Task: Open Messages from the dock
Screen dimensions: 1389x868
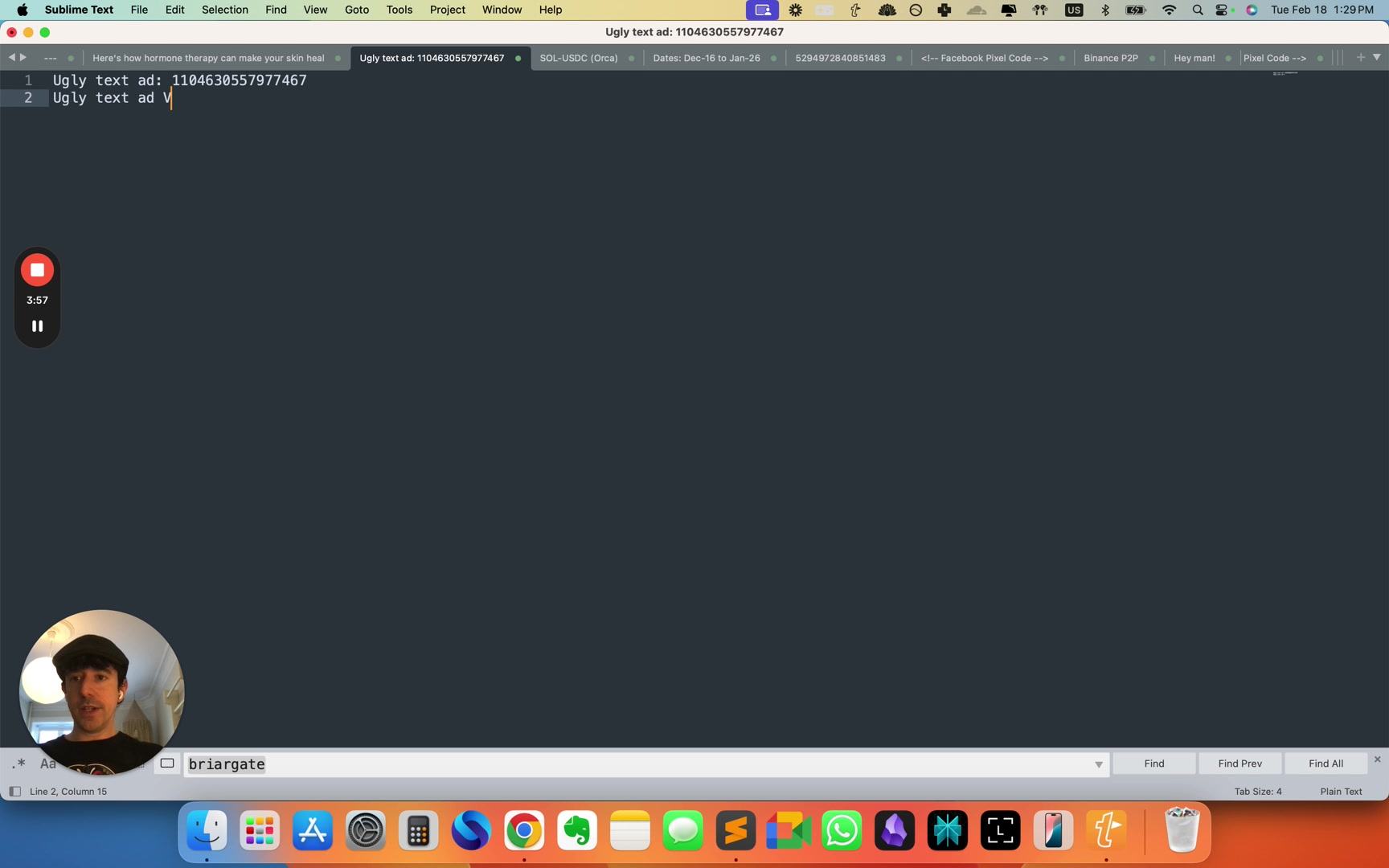Action: [682, 830]
